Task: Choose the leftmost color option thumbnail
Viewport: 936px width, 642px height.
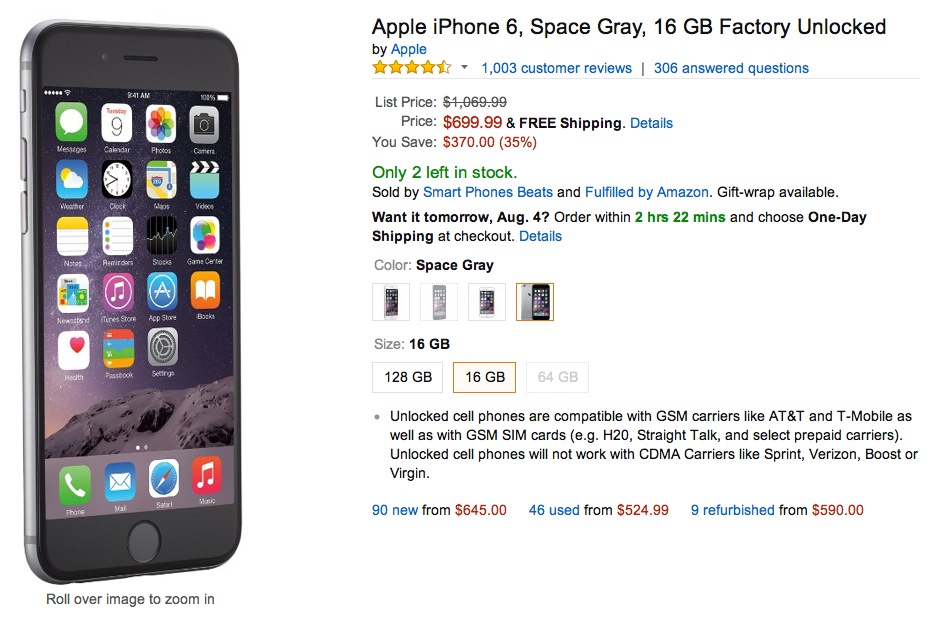Action: point(391,301)
